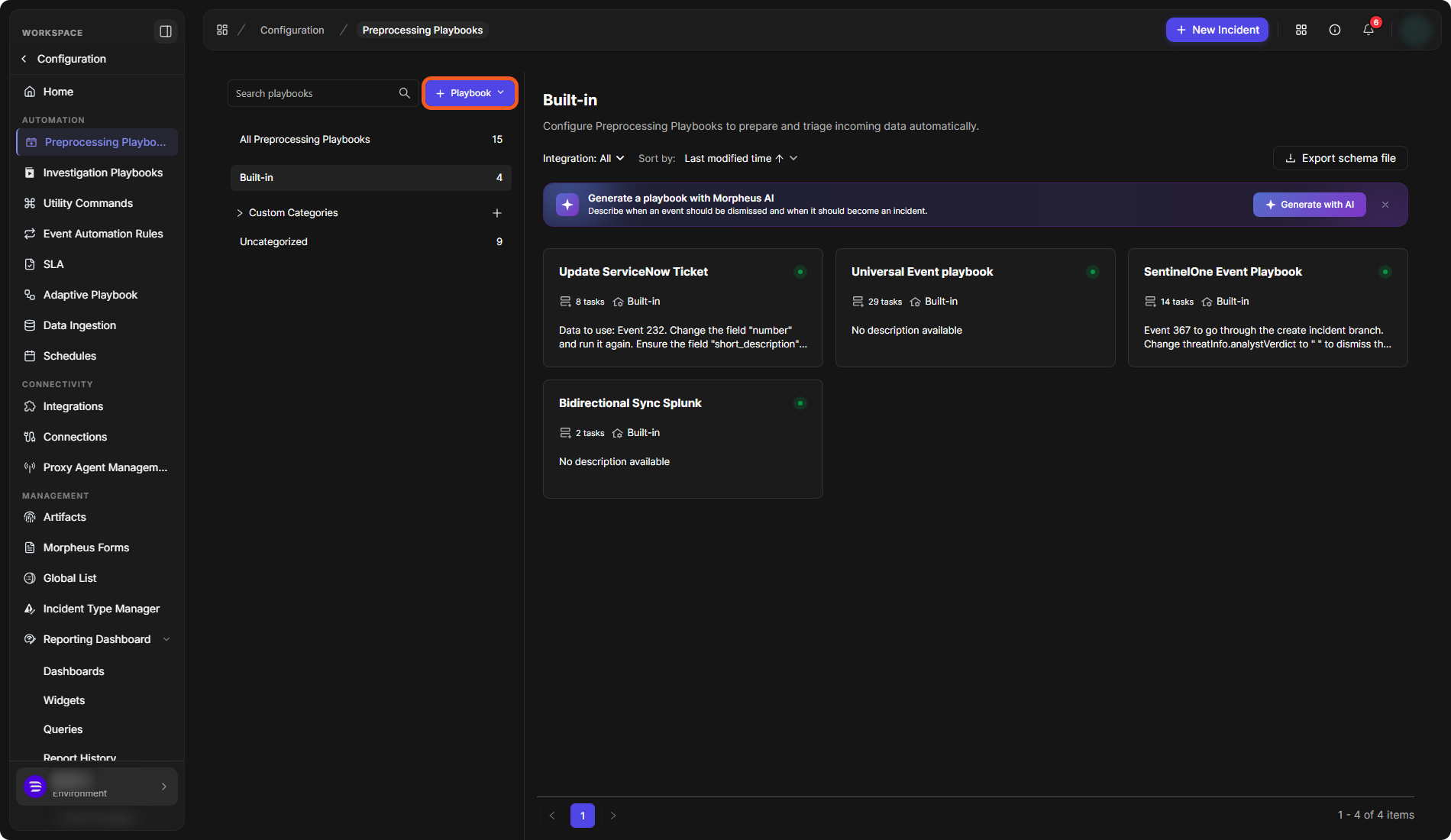
Task: Expand Custom Categories tree
Action: tap(240, 213)
